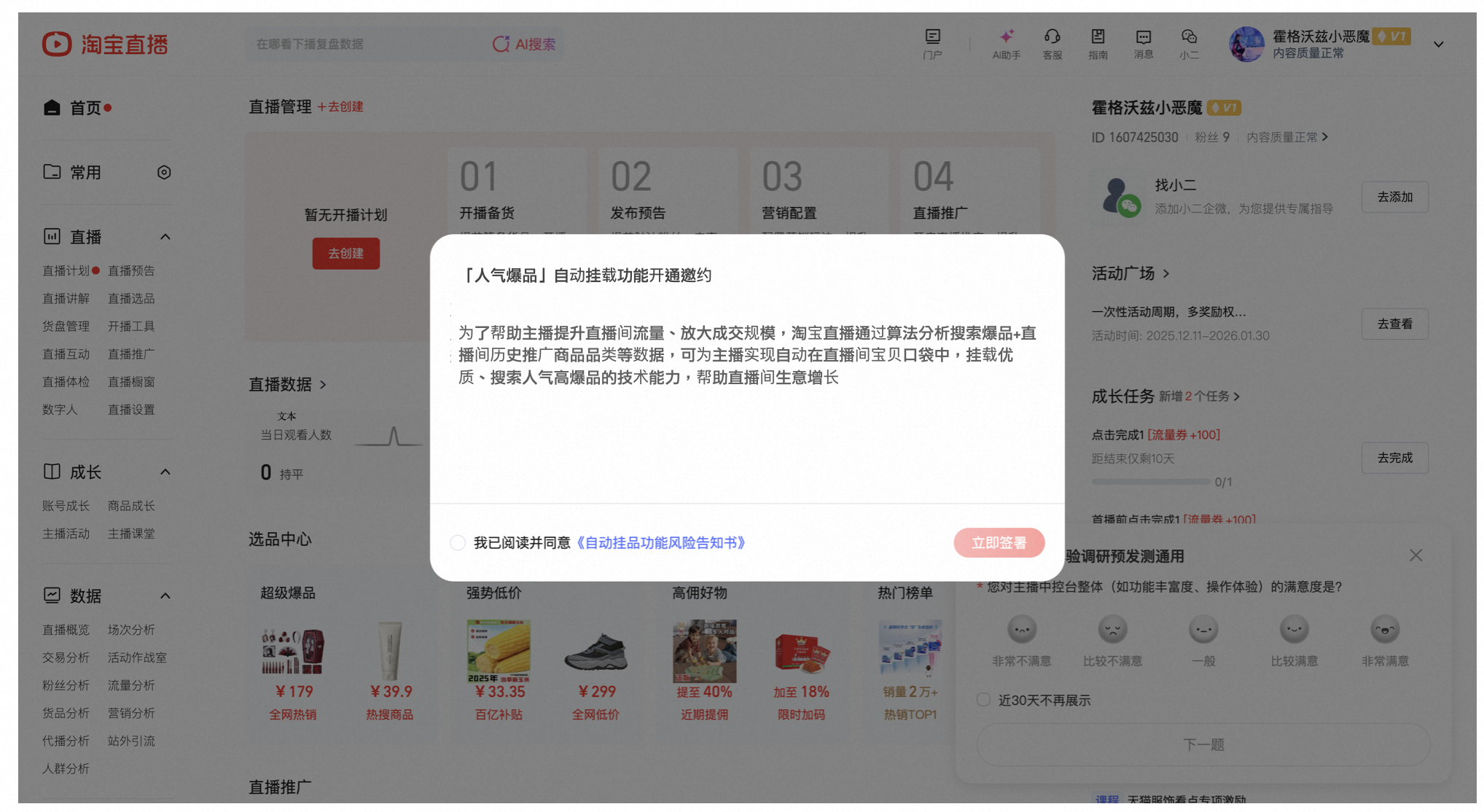Open the AI助手 assistant icon
The image size is (1484, 812).
tap(1007, 36)
